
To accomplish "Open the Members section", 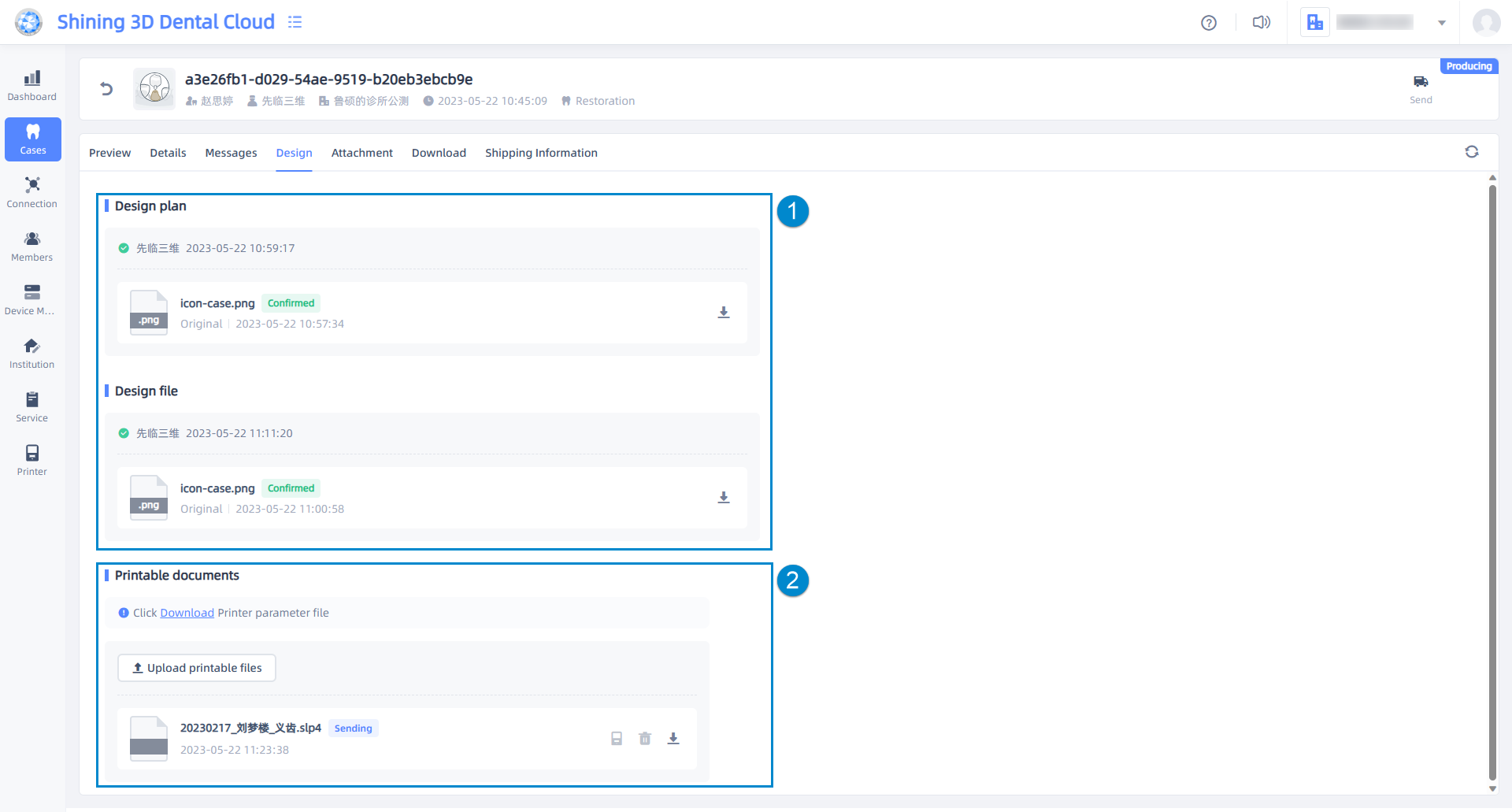I will click(32, 247).
